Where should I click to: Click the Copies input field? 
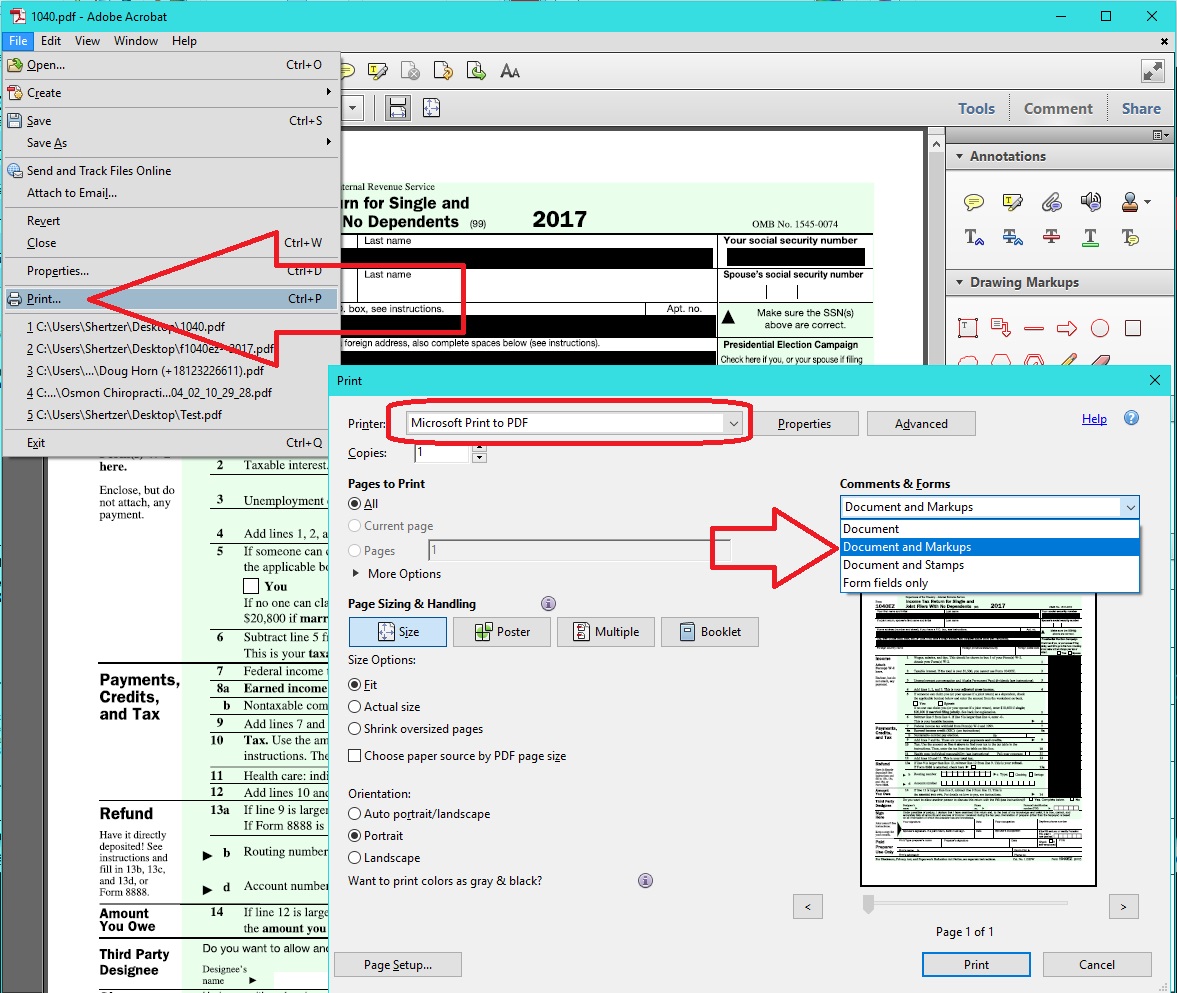click(443, 453)
